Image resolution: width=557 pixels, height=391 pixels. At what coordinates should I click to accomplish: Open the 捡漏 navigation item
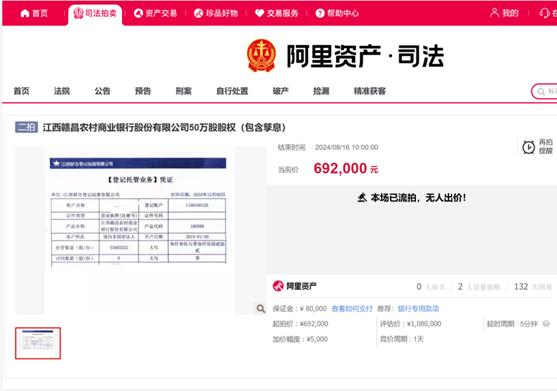tap(321, 91)
